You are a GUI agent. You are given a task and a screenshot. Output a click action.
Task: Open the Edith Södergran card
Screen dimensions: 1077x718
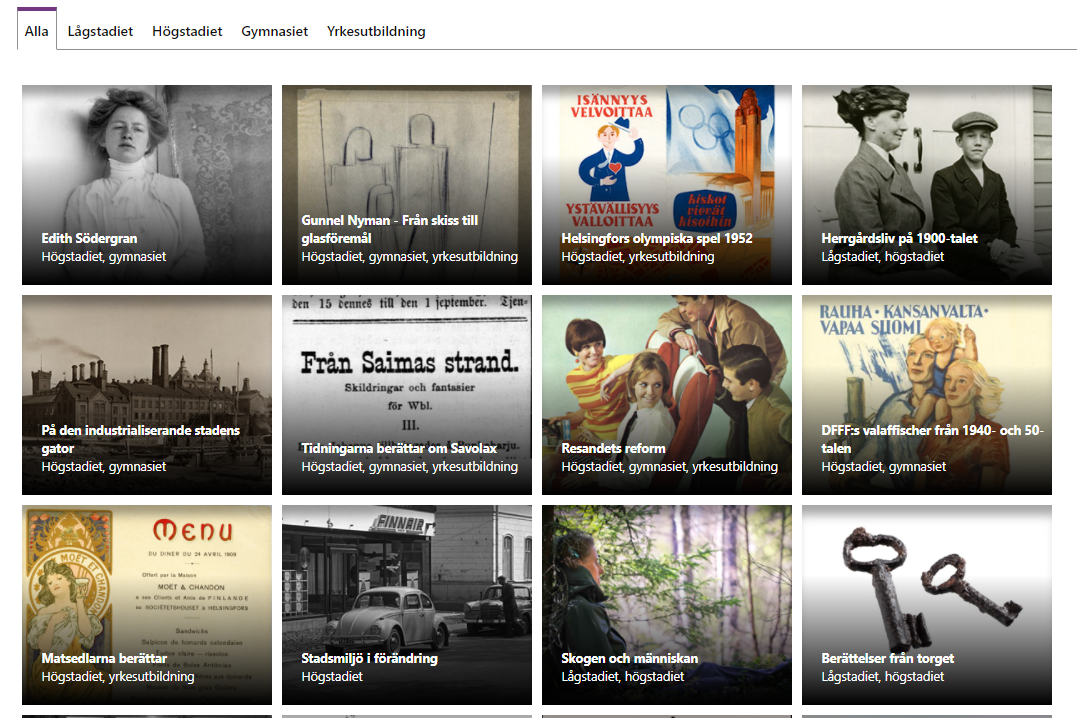pyautogui.click(x=147, y=185)
